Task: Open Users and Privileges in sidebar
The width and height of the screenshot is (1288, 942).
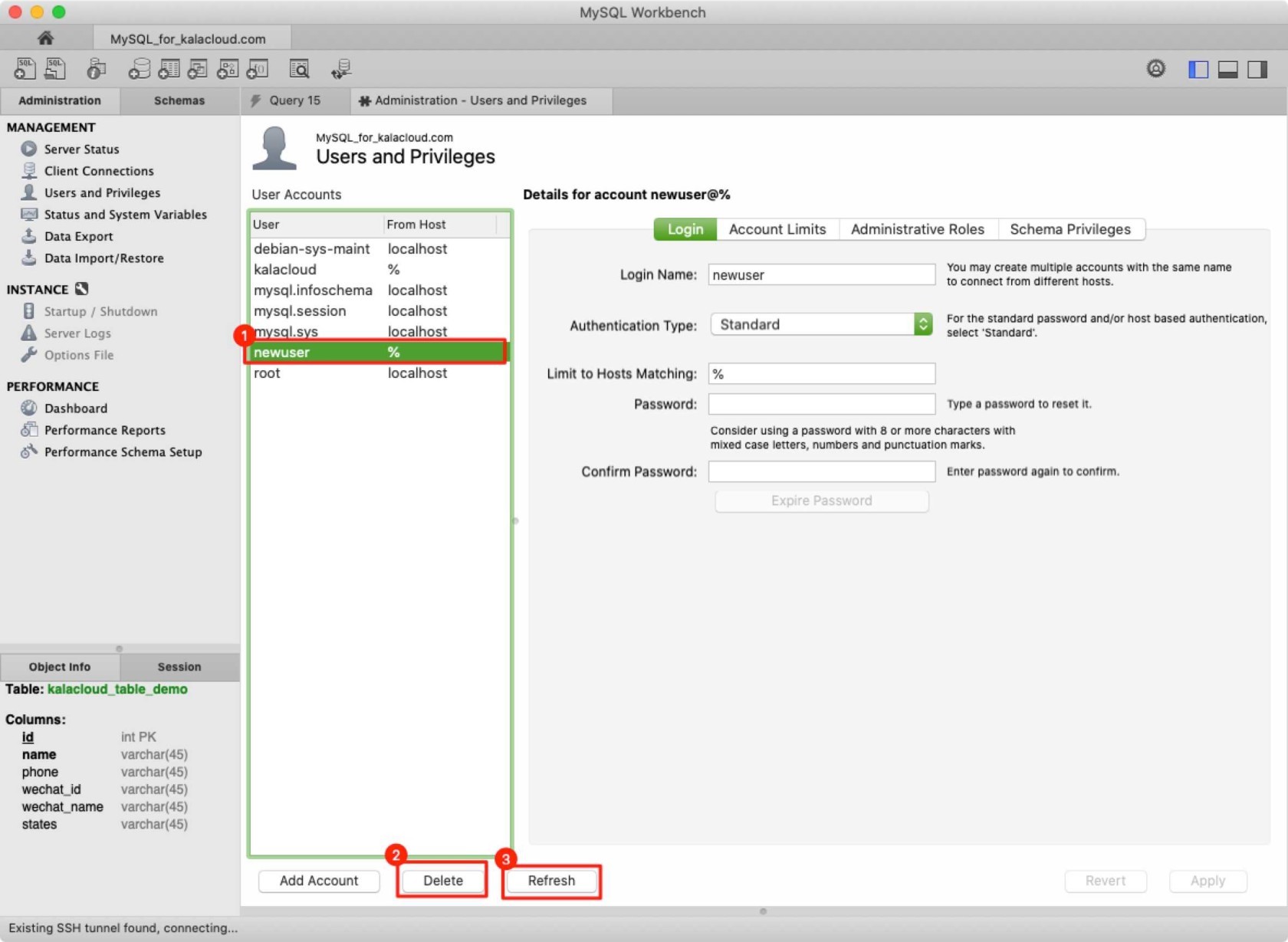Action: pyautogui.click(x=102, y=192)
